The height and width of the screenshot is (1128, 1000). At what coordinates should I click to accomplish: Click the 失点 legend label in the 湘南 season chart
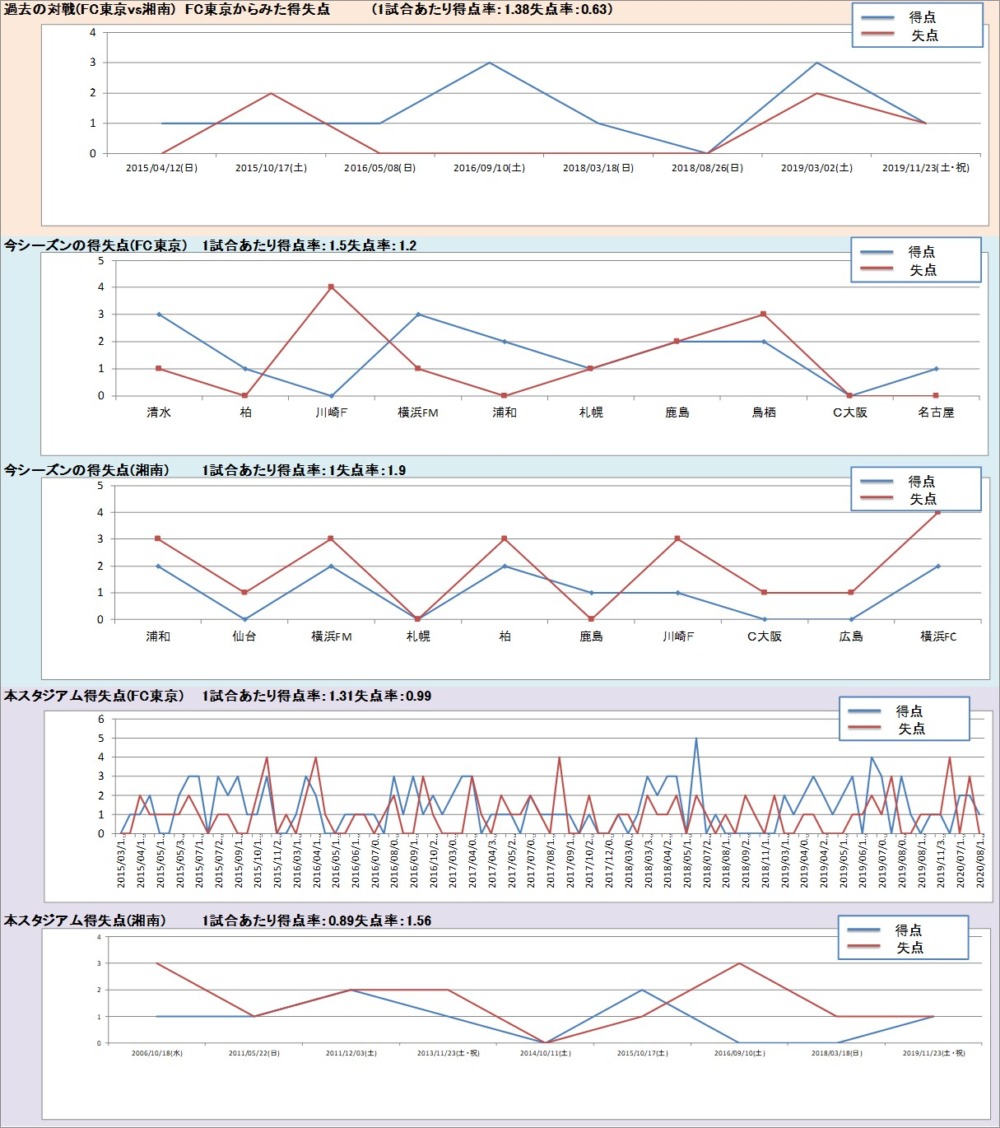[x=923, y=499]
